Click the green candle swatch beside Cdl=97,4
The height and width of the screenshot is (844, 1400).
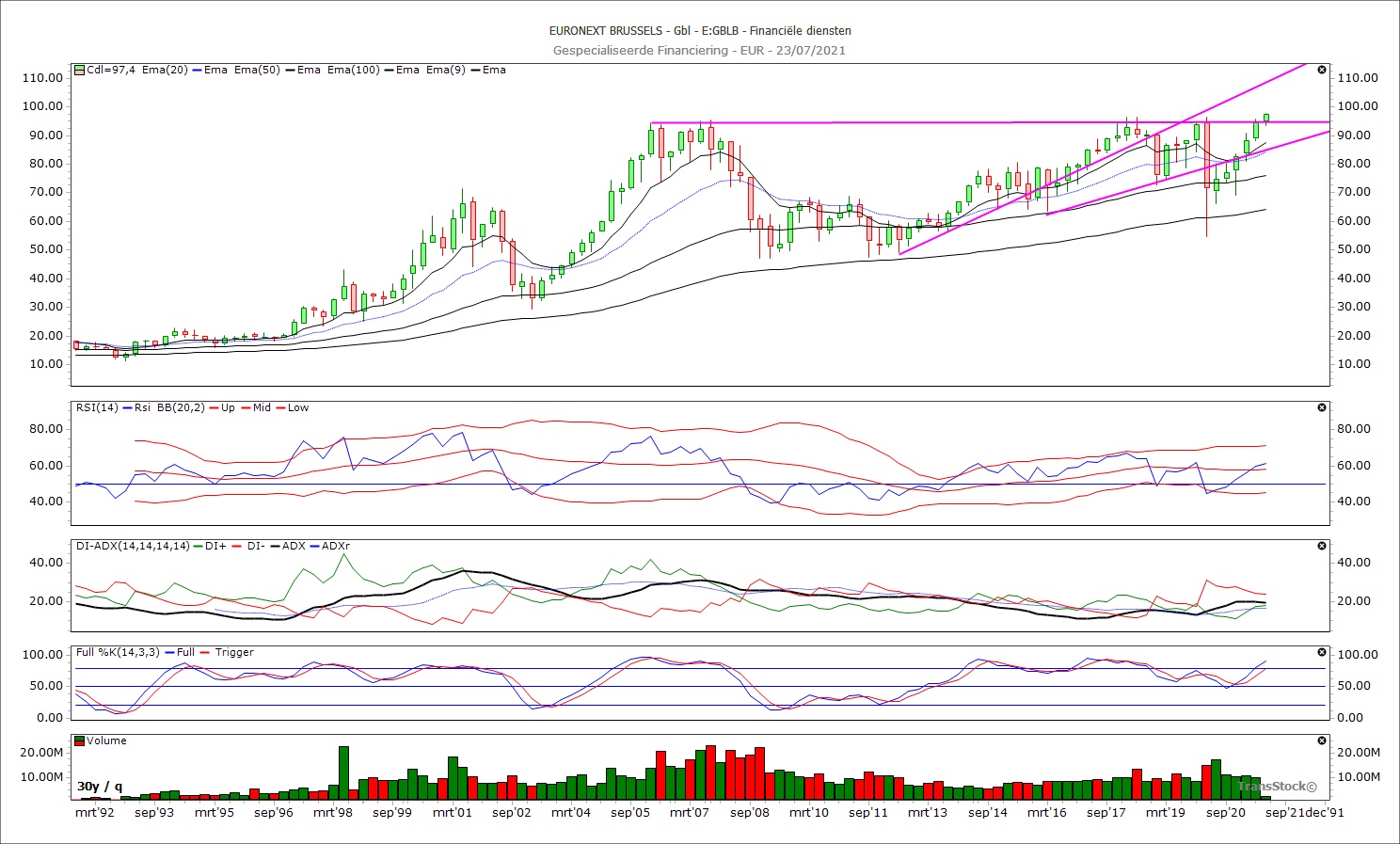pyautogui.click(x=80, y=70)
